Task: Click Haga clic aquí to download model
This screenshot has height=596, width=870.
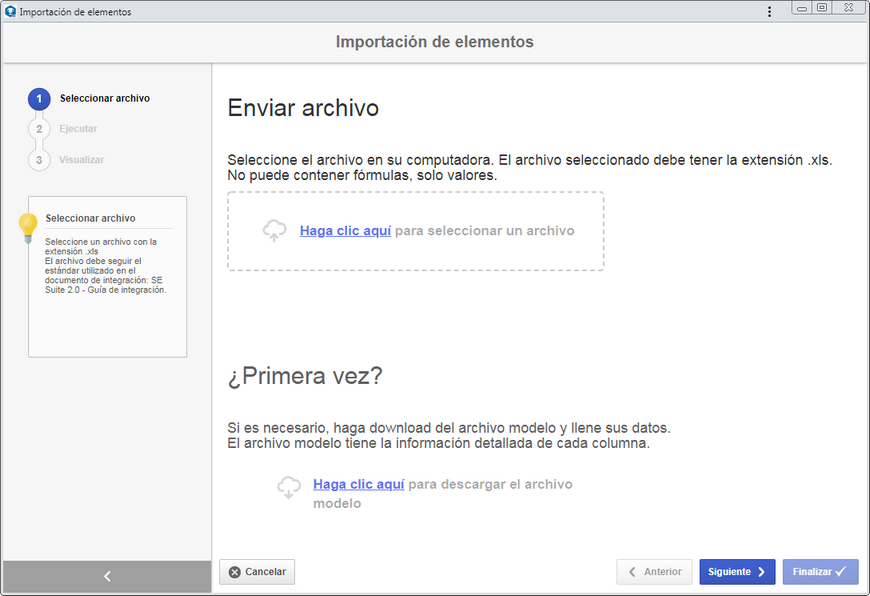Action: click(x=358, y=484)
